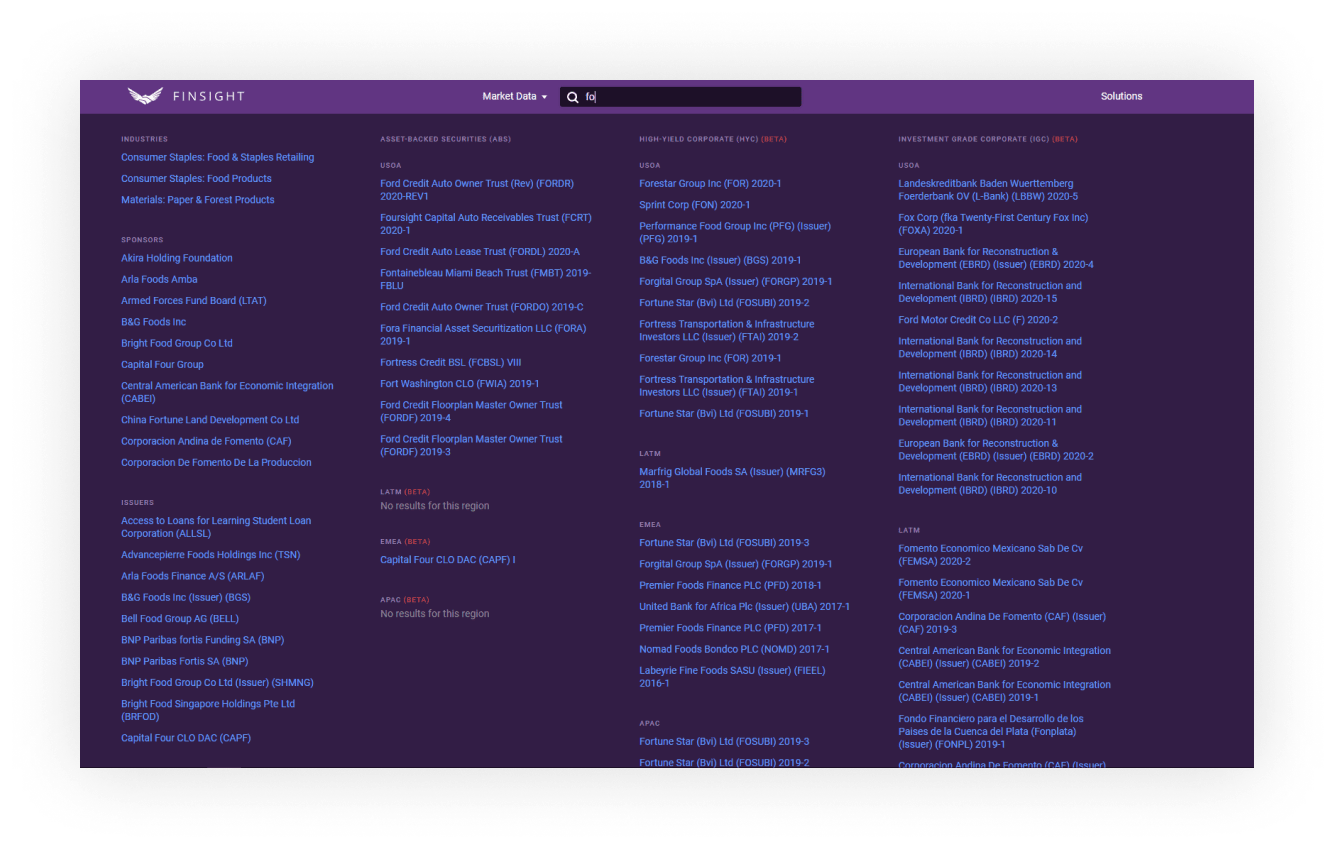This screenshot has width=1334, height=848.
Task: Select Materials: Paper & Forest Products
Action: (197, 199)
